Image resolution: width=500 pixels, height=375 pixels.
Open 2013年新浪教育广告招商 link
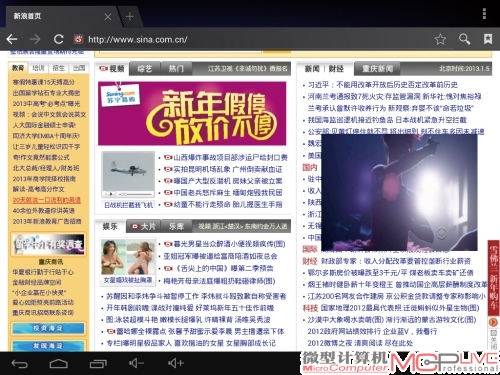click(x=47, y=221)
